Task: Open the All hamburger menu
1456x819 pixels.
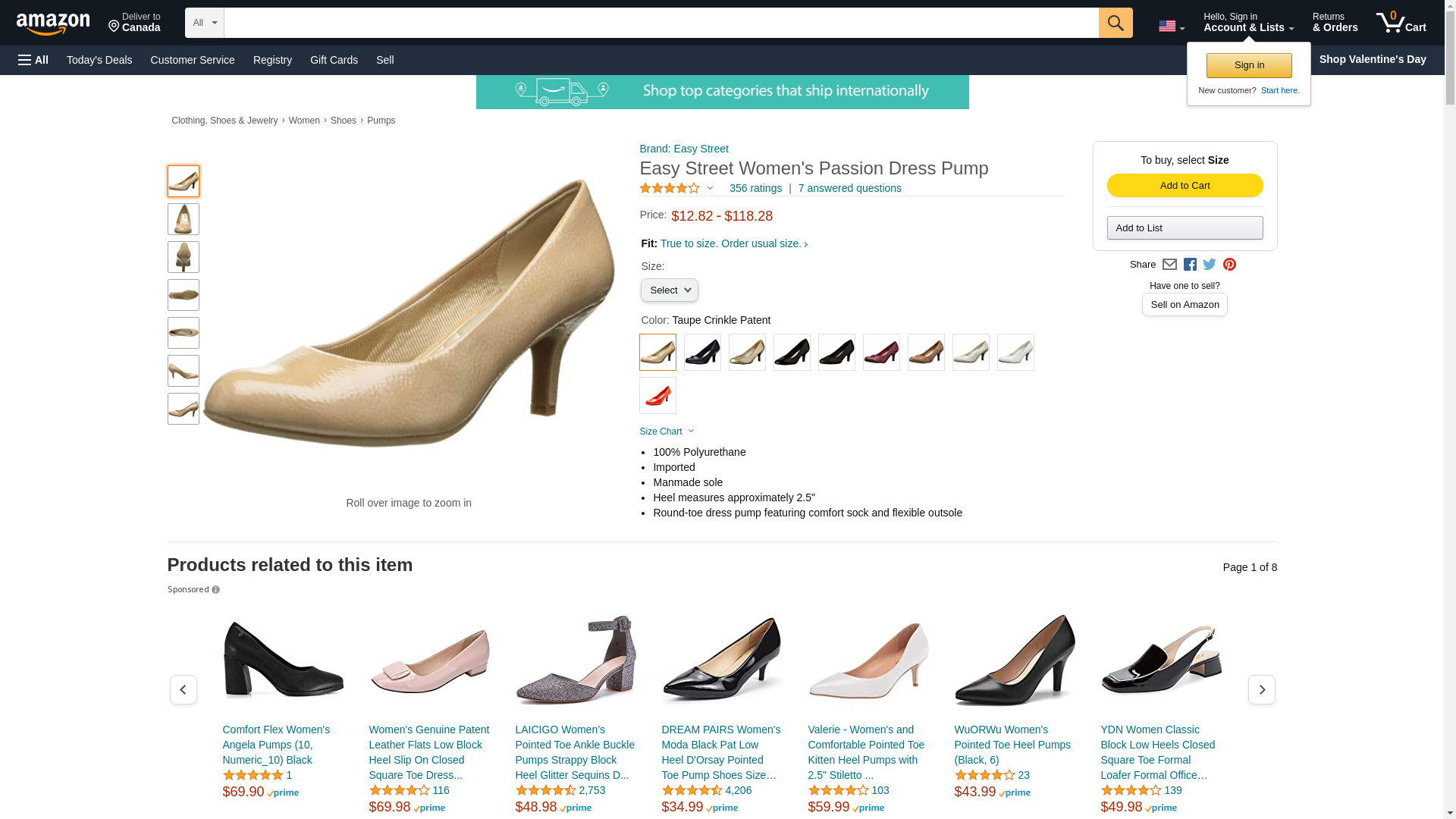Action: (x=33, y=60)
